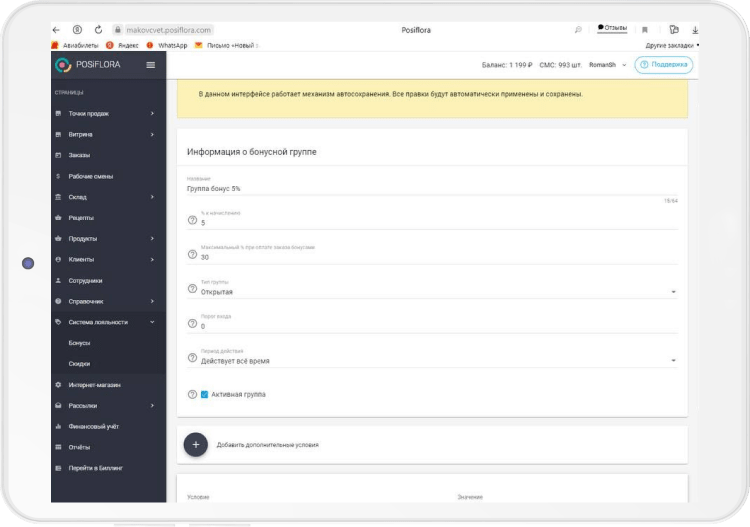Click the 'Интернет-магазин' gear icon
The height and width of the screenshot is (527, 750).
point(58,384)
